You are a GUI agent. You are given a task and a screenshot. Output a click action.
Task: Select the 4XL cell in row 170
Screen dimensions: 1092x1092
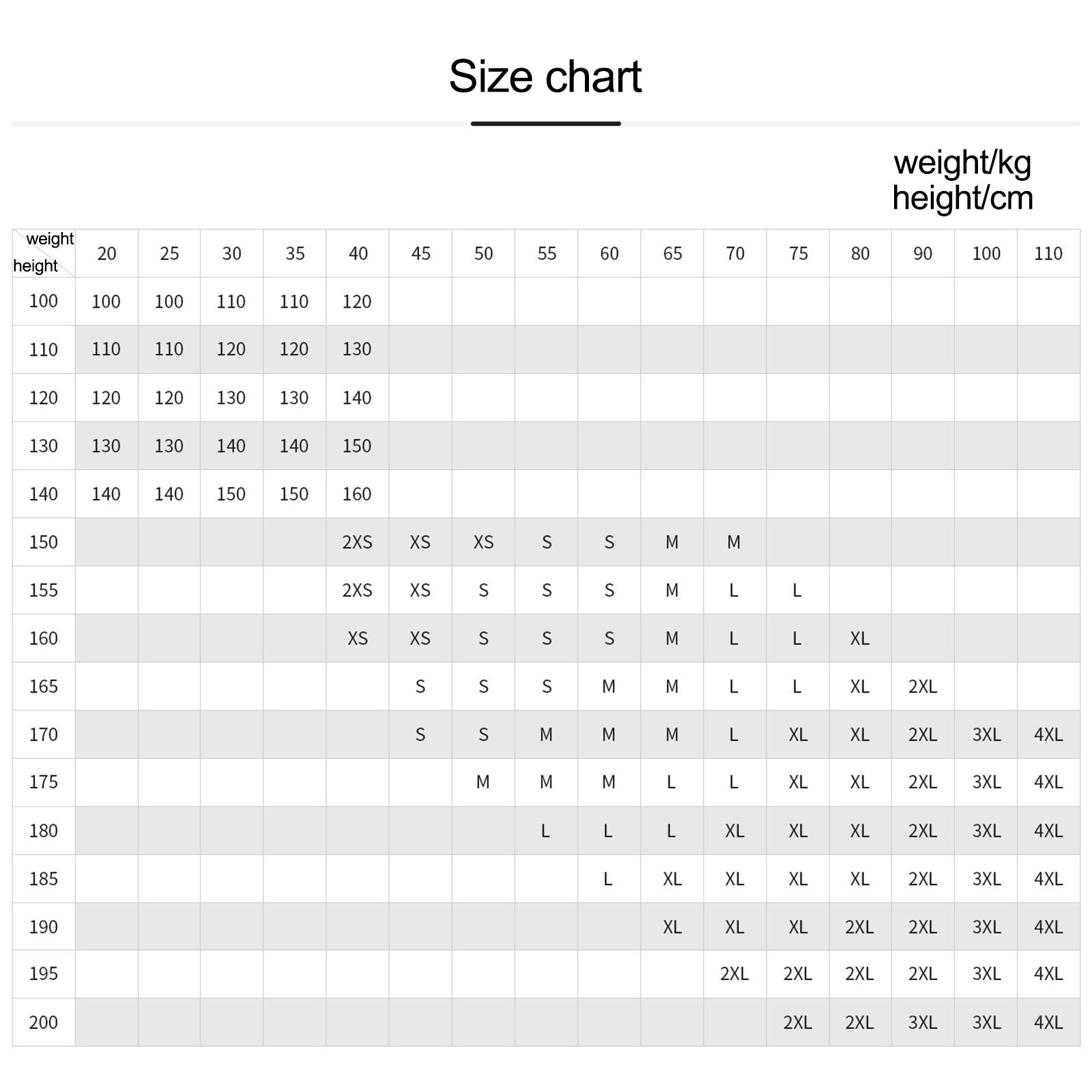[x=1048, y=734]
